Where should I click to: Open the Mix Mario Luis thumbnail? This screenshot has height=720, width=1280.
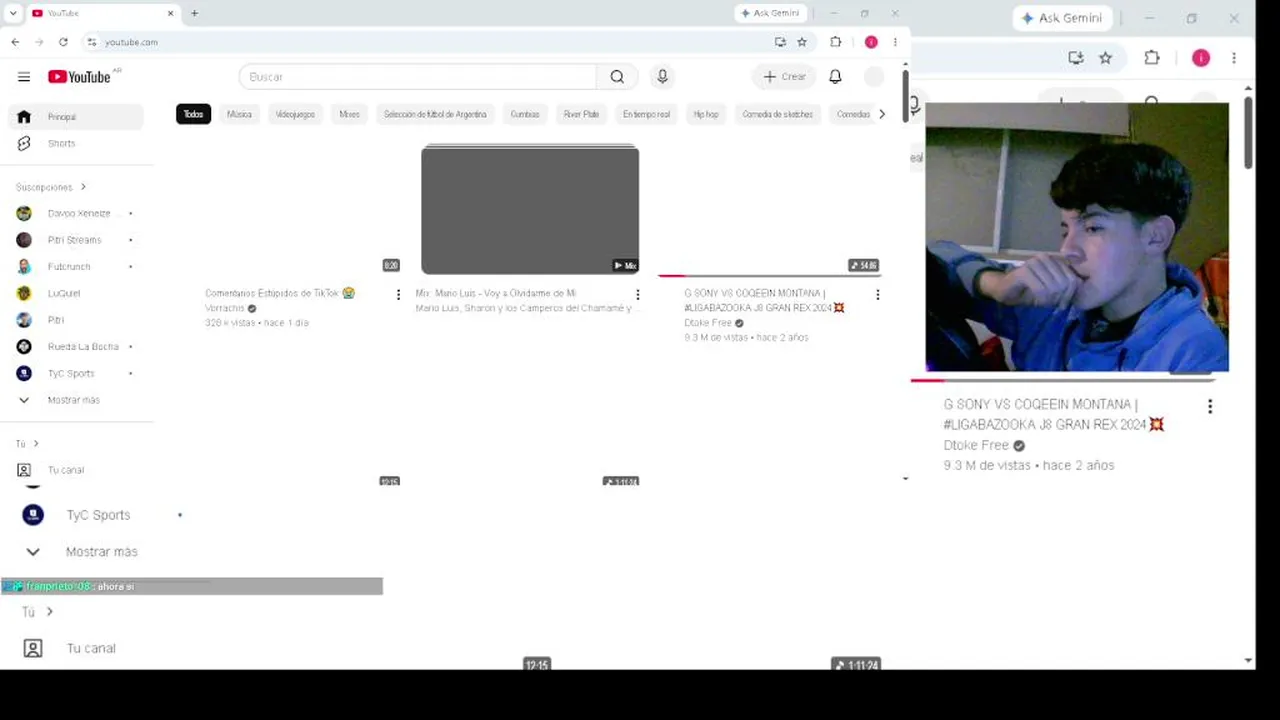530,209
